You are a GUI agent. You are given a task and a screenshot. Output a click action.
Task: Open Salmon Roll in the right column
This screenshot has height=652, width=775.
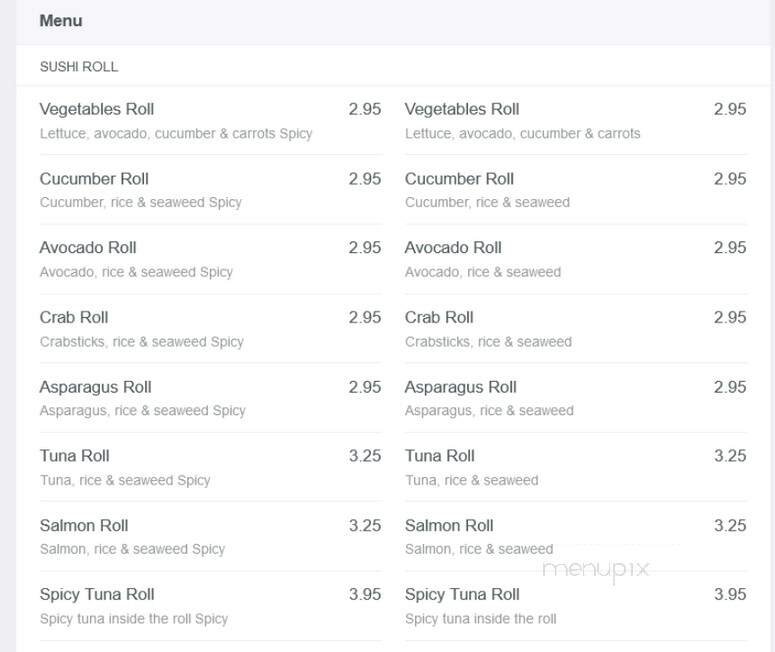[449, 526]
